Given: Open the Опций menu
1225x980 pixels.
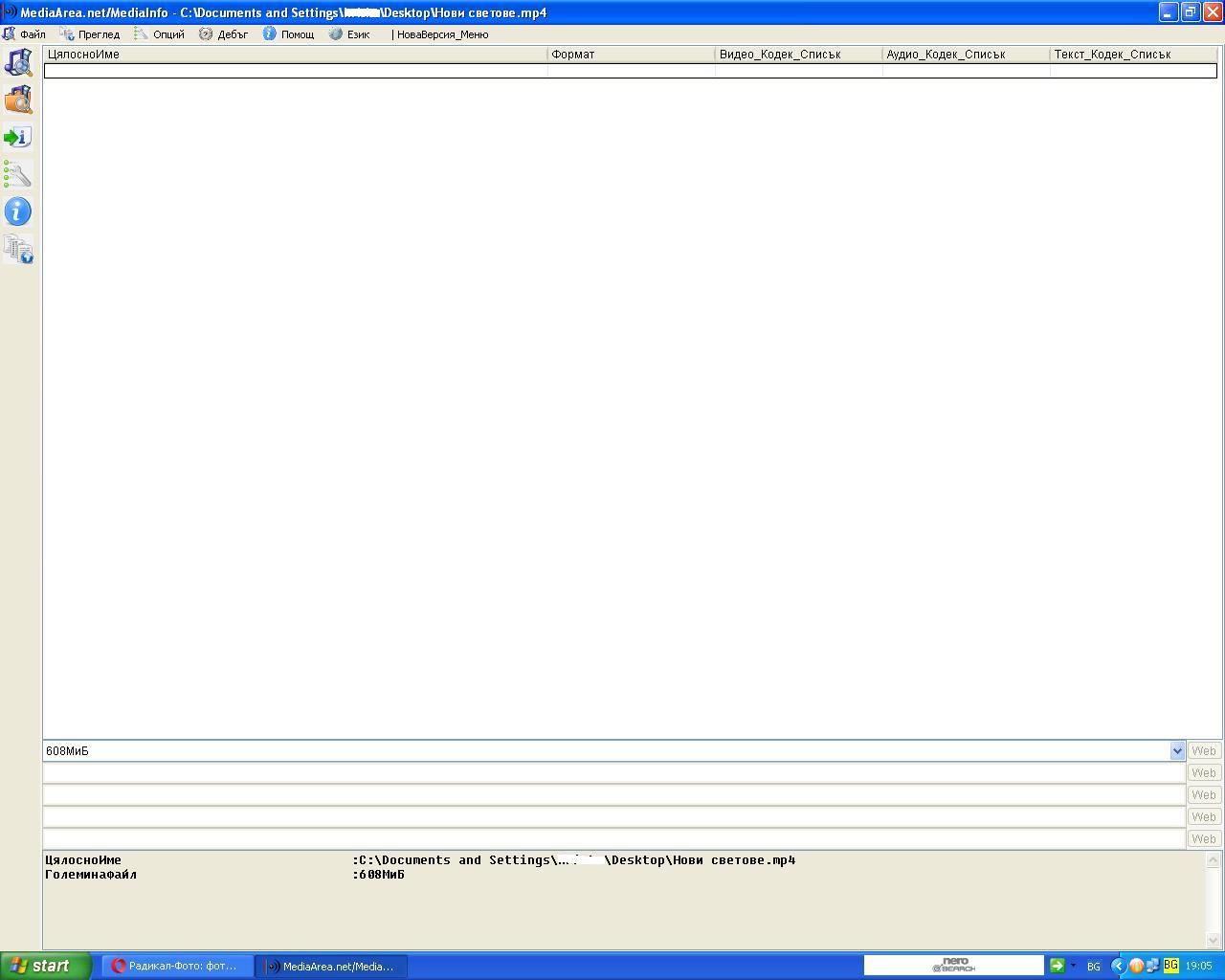Looking at the screenshot, I should click(160, 34).
